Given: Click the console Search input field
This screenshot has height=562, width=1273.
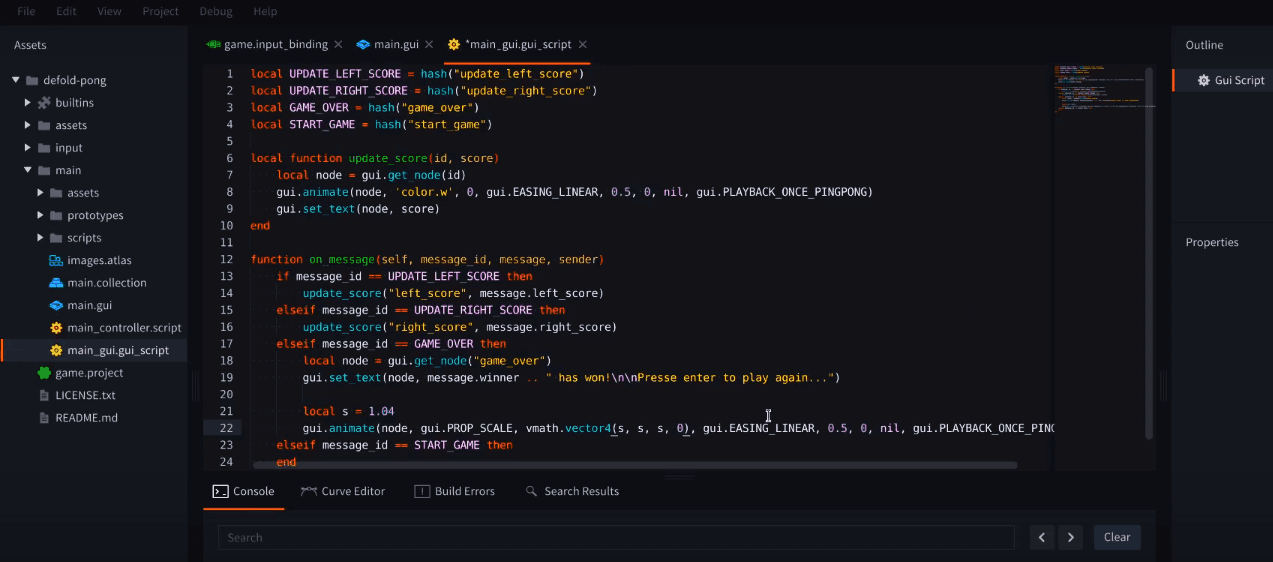Looking at the screenshot, I should [619, 537].
